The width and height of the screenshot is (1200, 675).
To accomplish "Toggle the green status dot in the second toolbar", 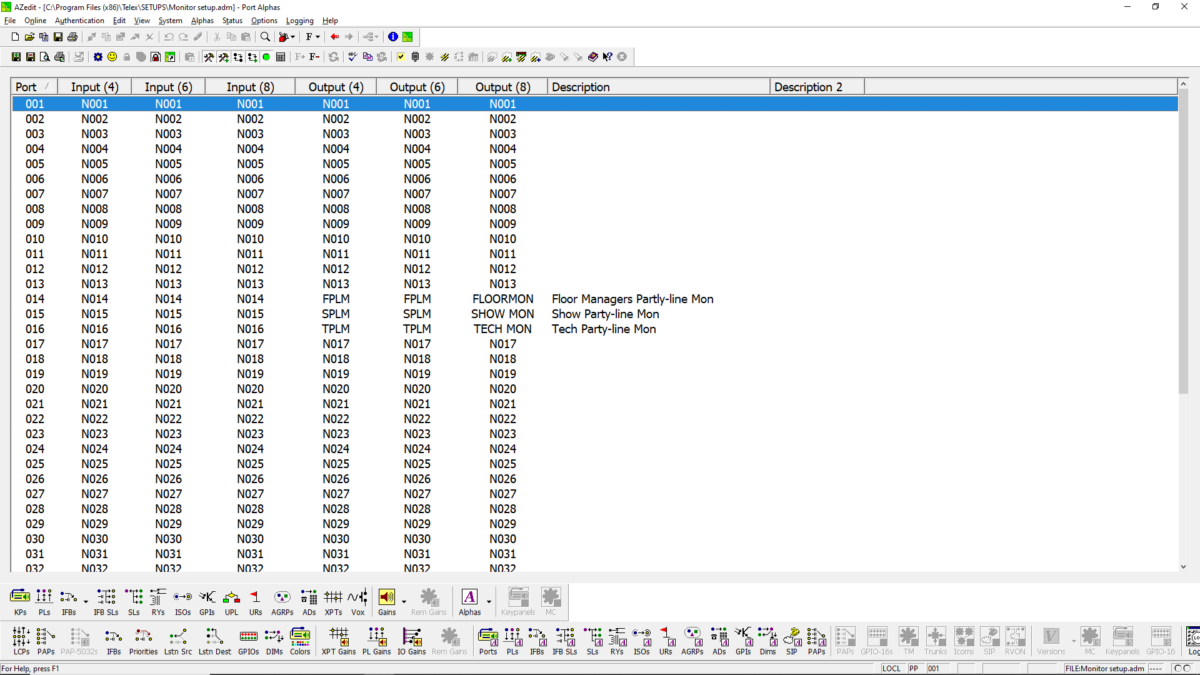I will coord(266,56).
